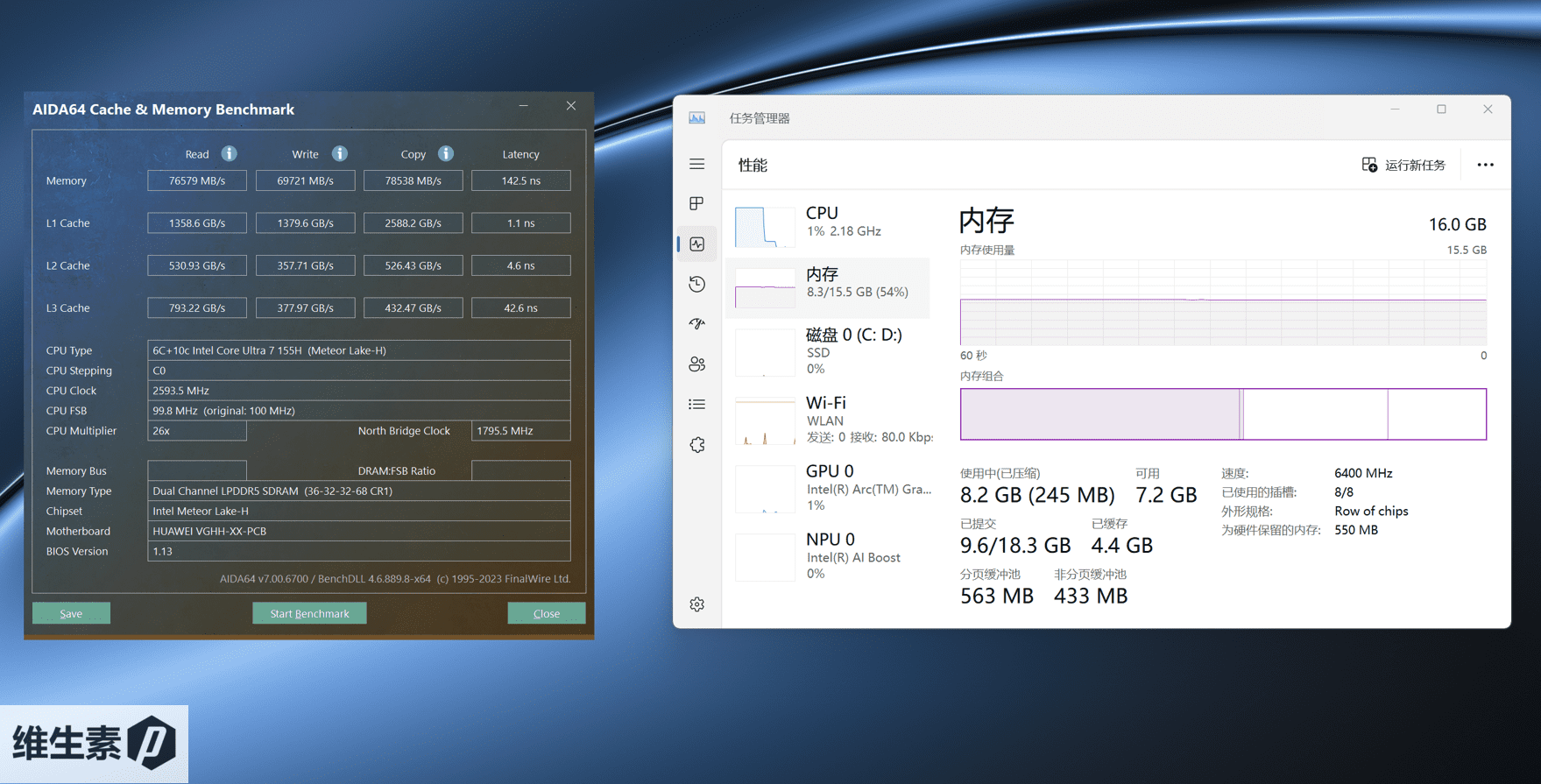Viewport: 1541px width, 784px height.
Task: Open the App history page icon
Action: tap(696, 284)
